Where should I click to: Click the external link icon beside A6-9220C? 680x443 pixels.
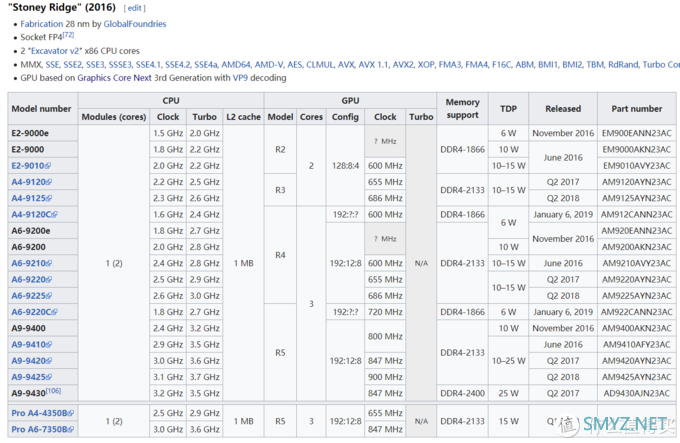tap(54, 312)
